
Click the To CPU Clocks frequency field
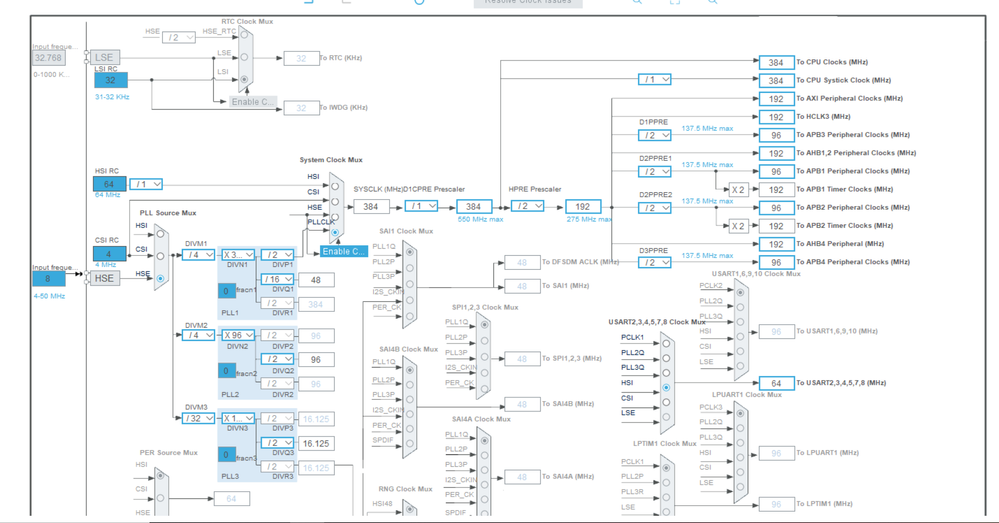[x=775, y=62]
